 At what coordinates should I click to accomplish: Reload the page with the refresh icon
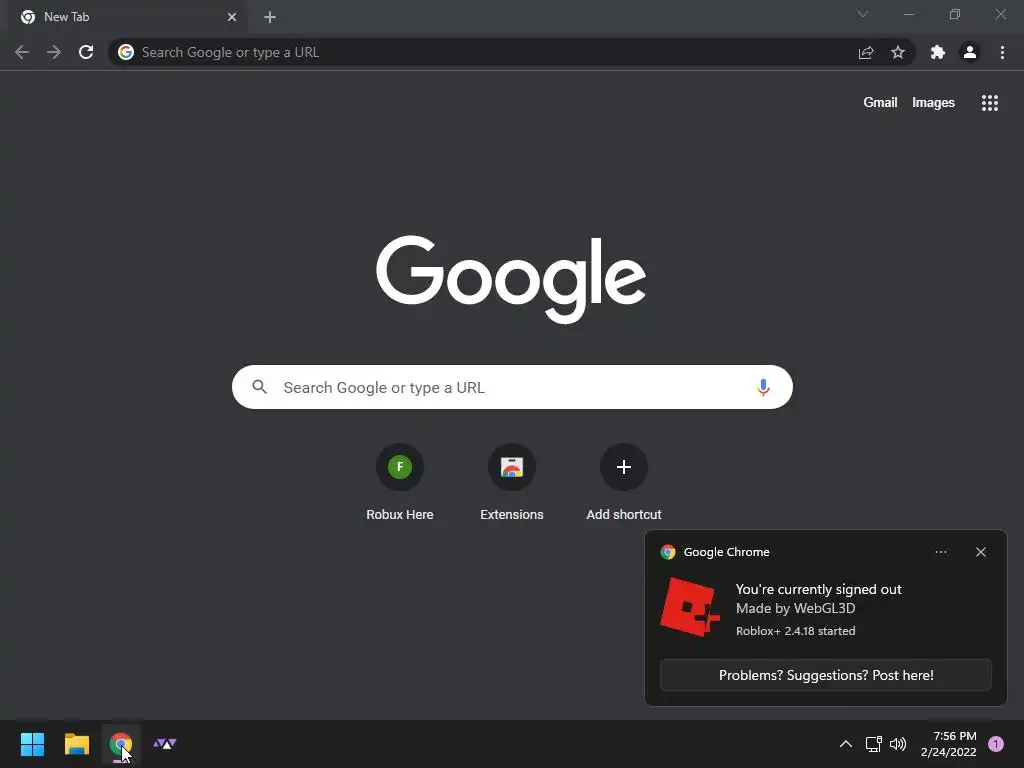point(86,52)
